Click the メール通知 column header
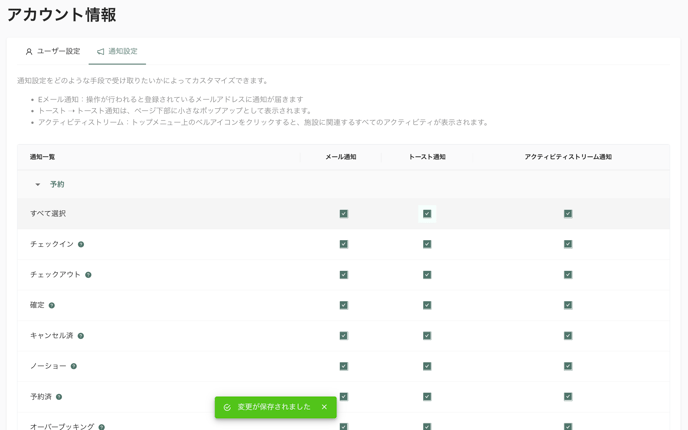This screenshot has height=430, width=688. (341, 157)
